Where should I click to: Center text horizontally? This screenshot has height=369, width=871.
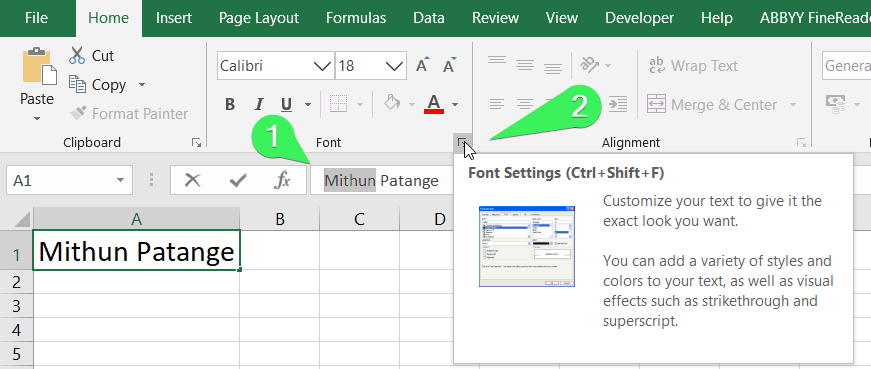tap(525, 104)
